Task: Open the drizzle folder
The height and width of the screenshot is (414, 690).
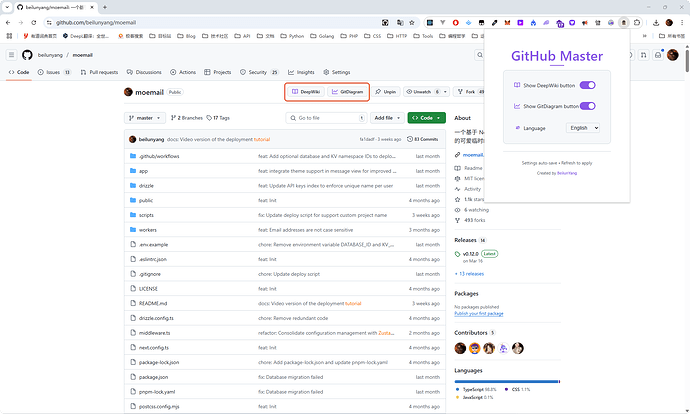Action: (x=146, y=186)
